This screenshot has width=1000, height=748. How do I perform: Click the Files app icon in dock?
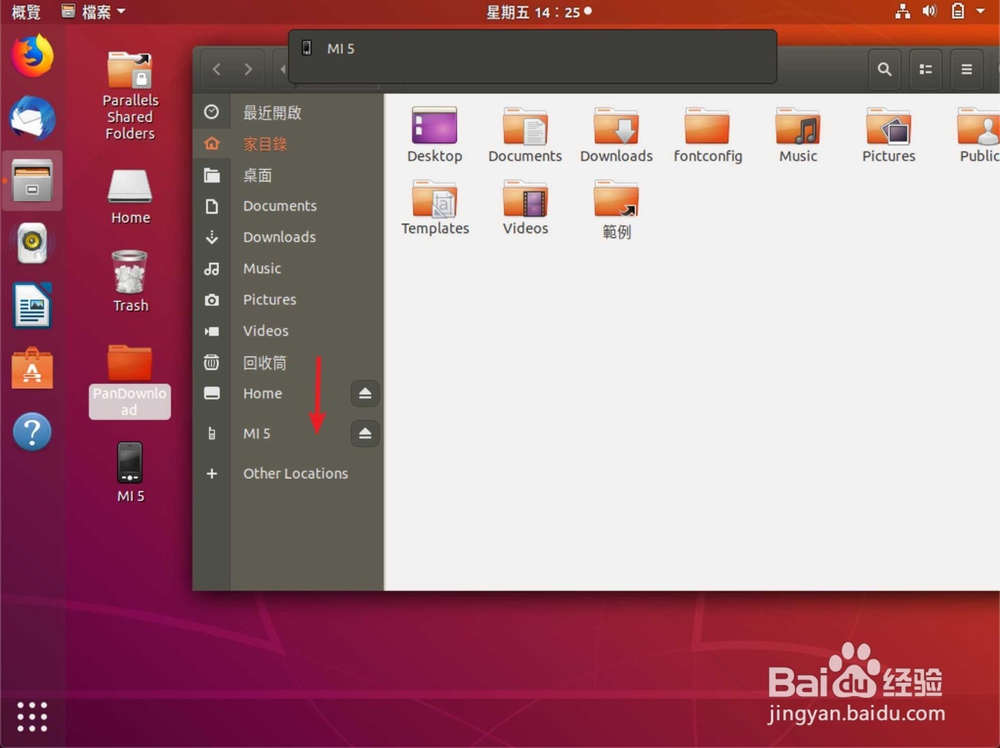[x=32, y=180]
